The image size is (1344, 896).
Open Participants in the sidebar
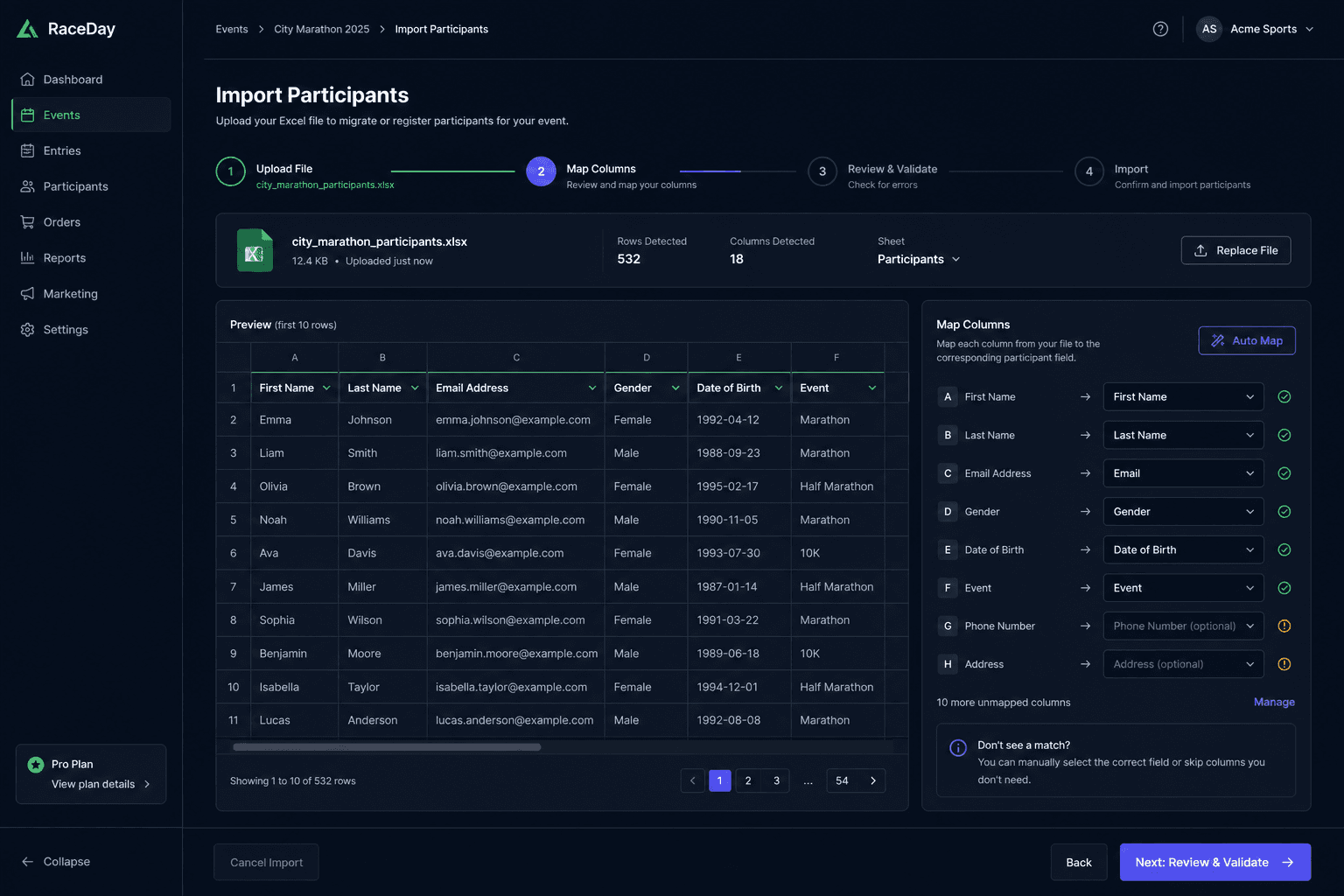[x=91, y=186]
